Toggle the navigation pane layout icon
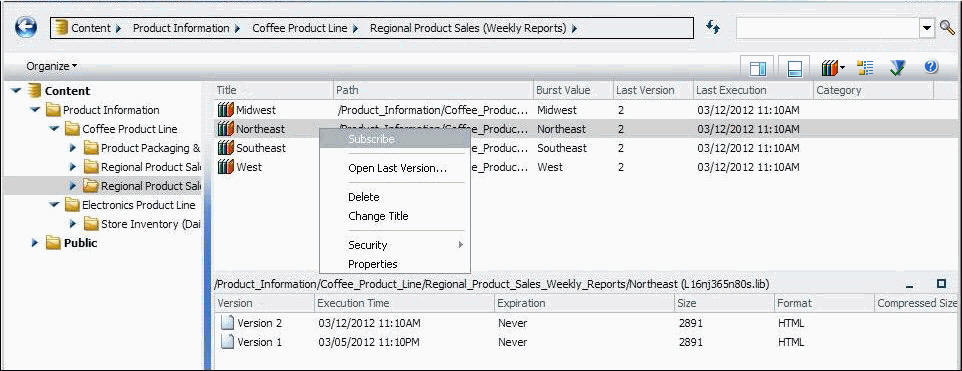 coord(757,67)
